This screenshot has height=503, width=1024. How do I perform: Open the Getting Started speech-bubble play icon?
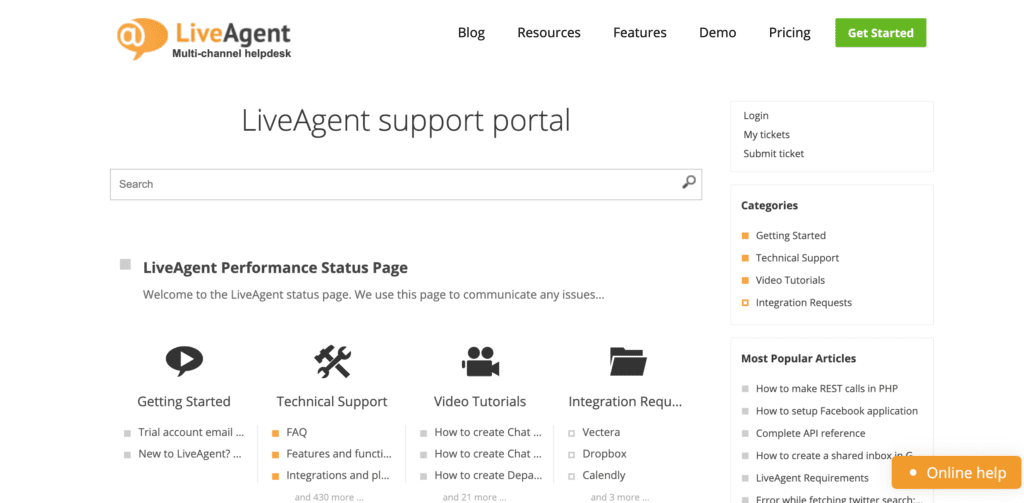pos(184,361)
